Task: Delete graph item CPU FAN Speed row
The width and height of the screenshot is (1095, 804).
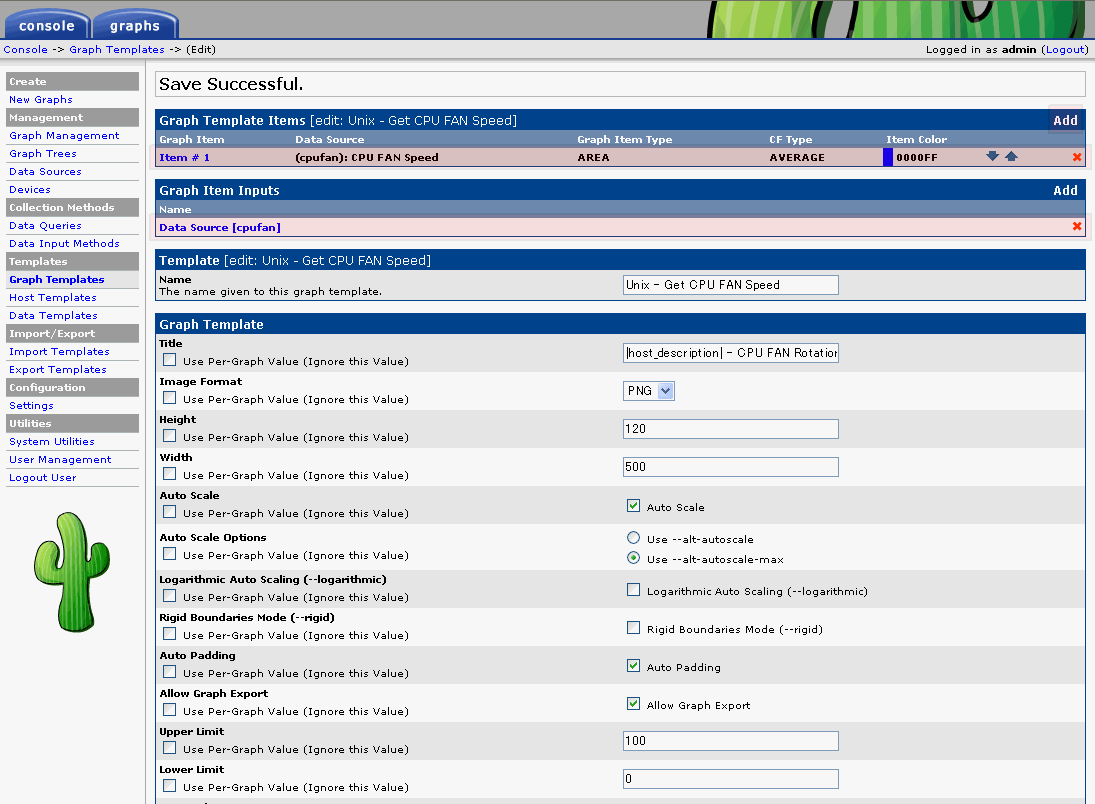Action: click(x=1077, y=157)
